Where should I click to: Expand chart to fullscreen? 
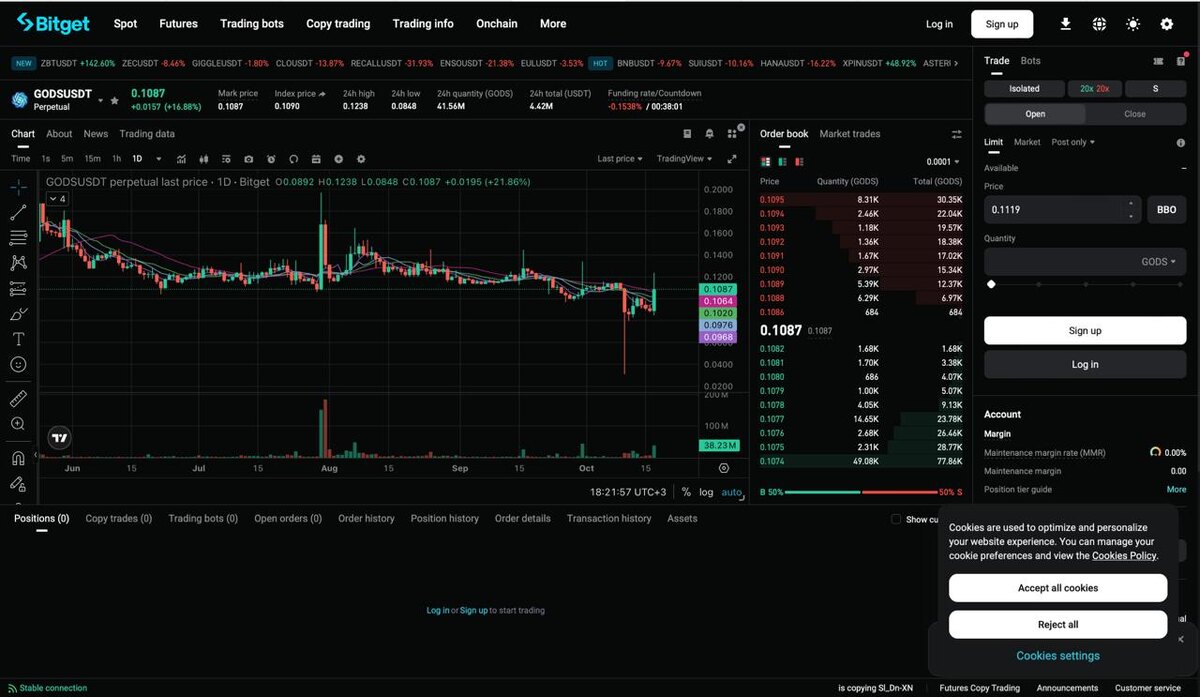coord(732,159)
